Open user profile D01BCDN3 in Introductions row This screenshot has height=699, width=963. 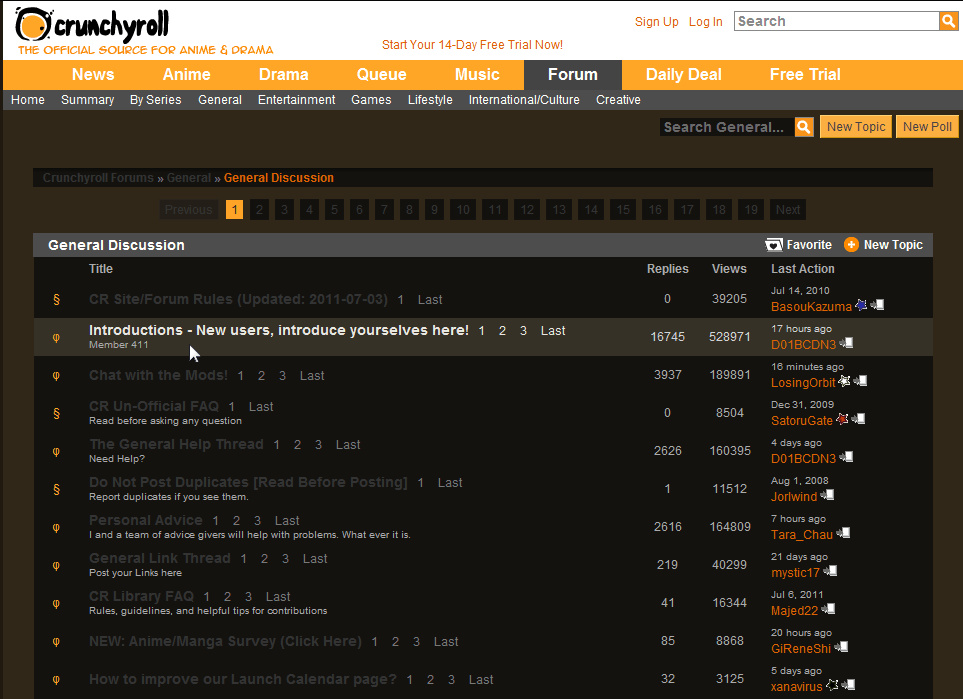tap(803, 345)
